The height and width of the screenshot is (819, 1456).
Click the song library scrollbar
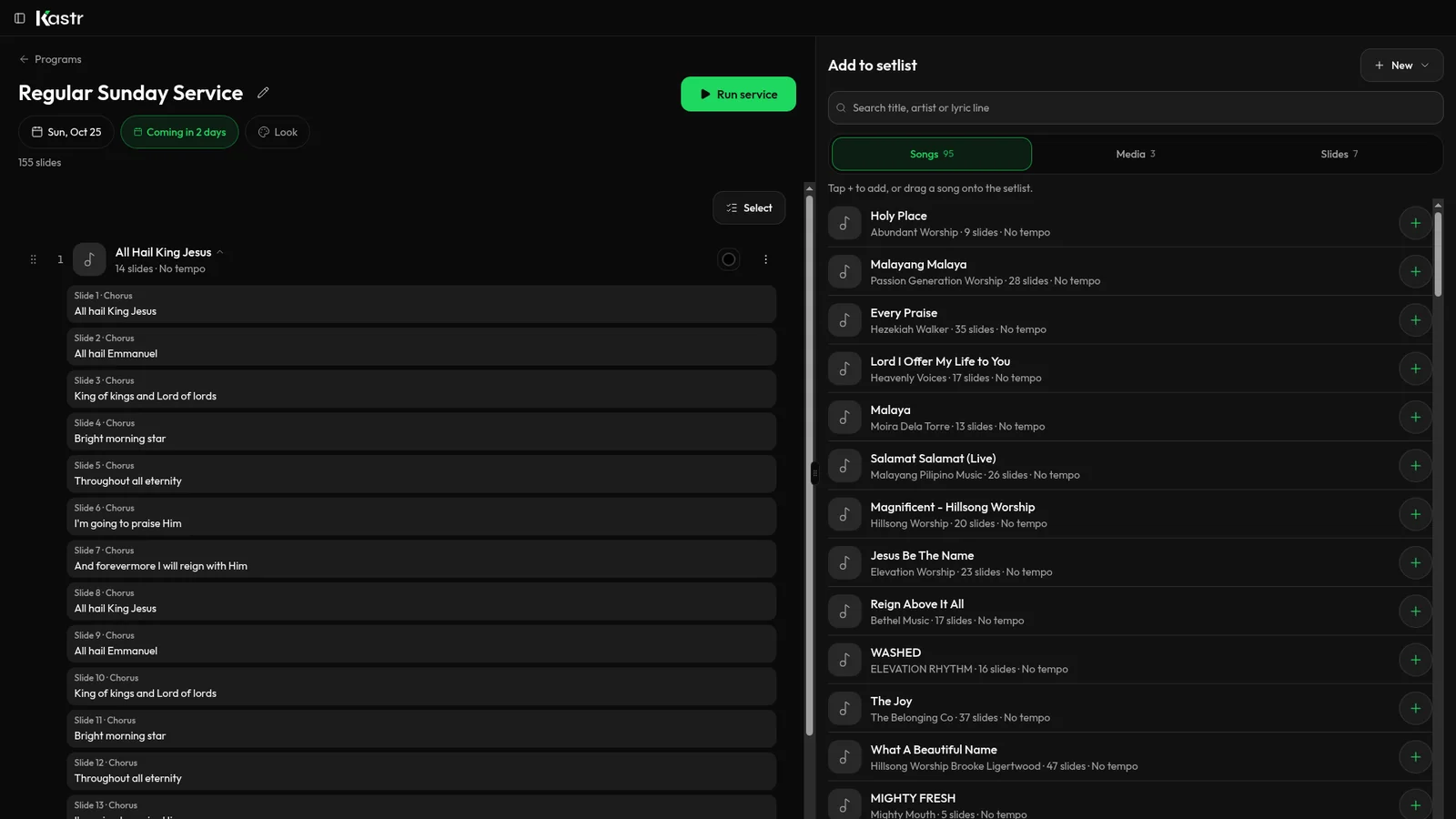pyautogui.click(x=1438, y=254)
